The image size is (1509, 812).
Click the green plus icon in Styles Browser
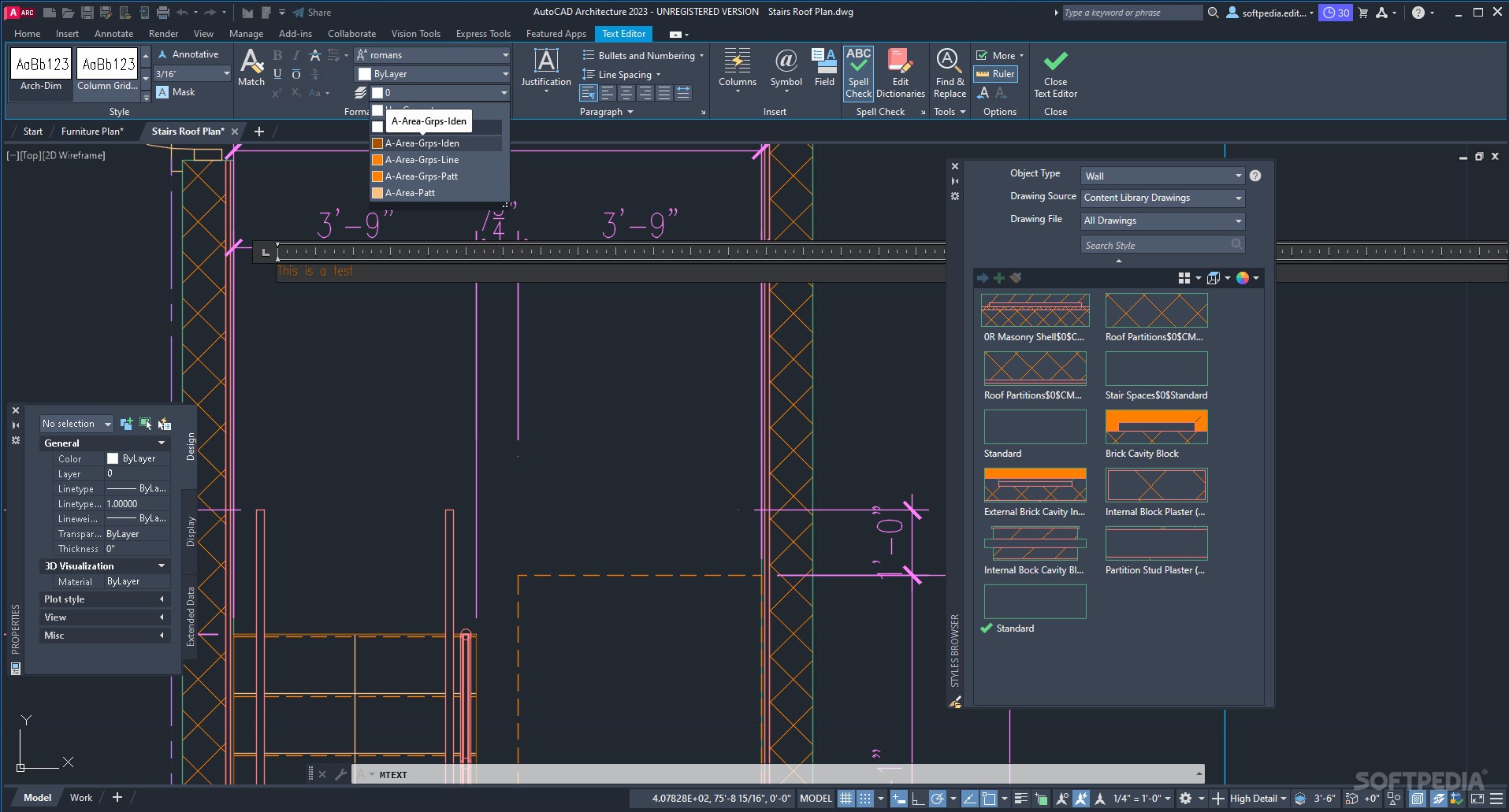coord(999,278)
